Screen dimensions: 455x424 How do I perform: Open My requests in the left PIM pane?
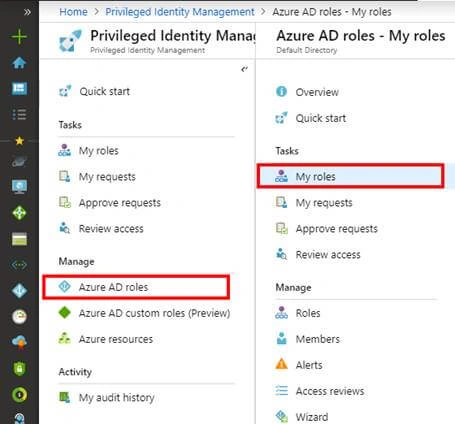pos(97,177)
